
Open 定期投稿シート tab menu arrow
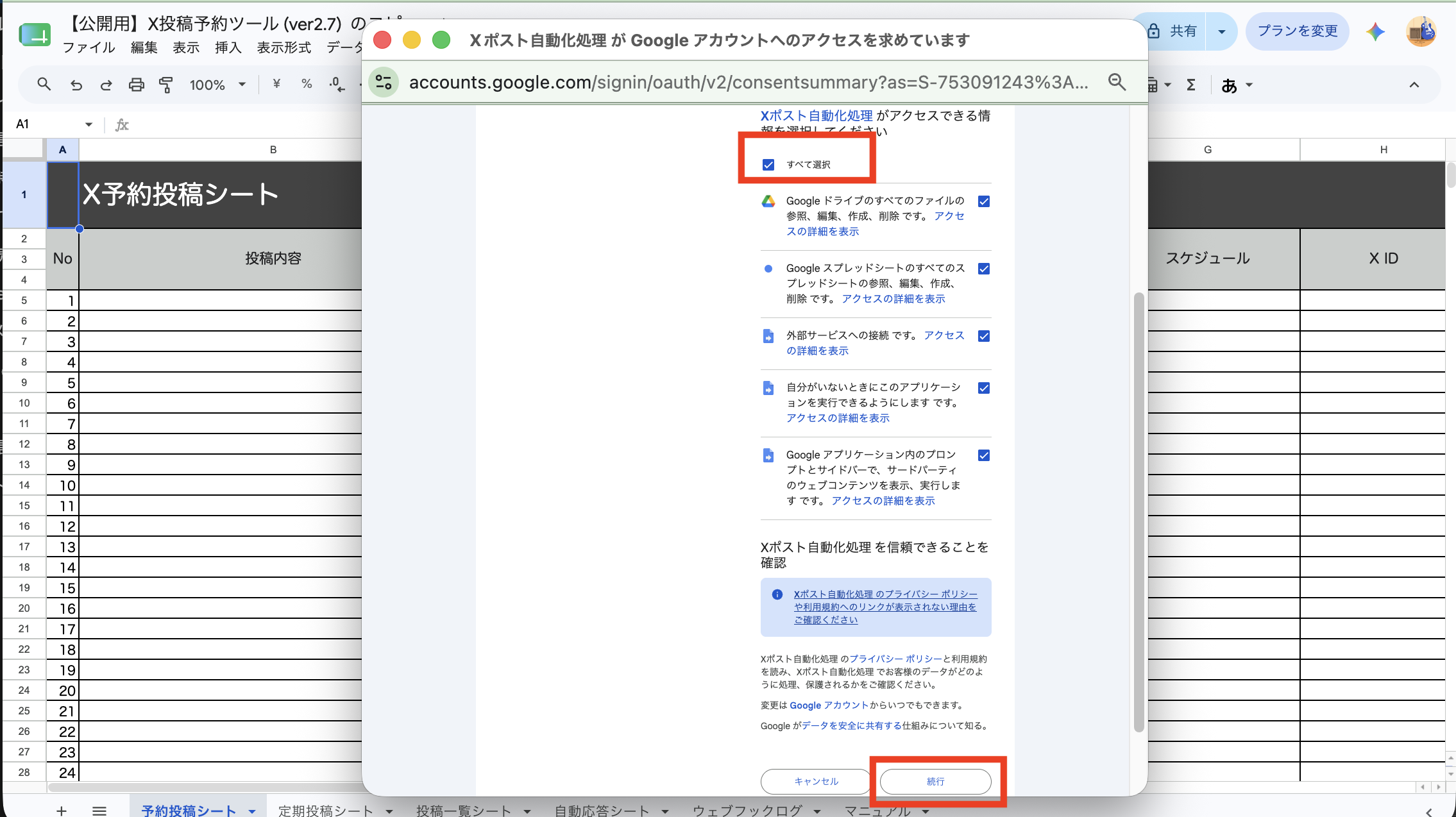(389, 811)
